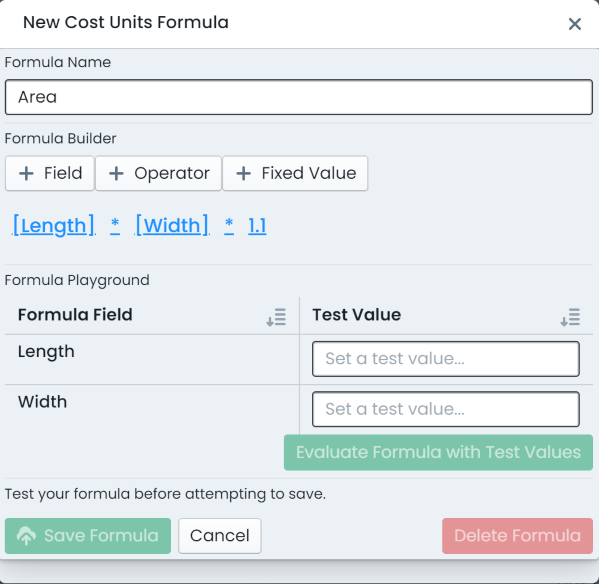Select the multiplication operator after Width

coord(229,225)
